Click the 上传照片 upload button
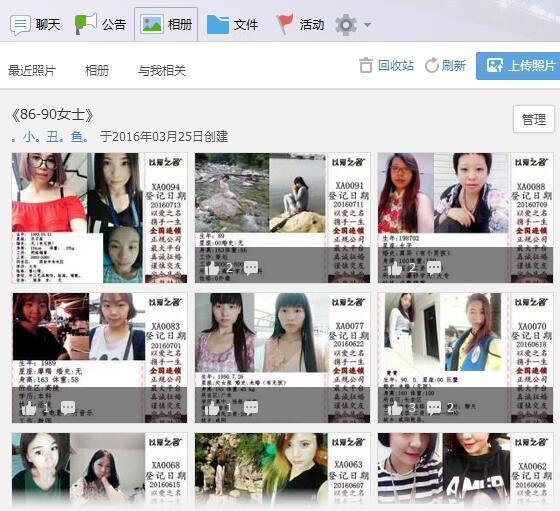Image resolution: width=560 pixels, height=511 pixels. (518, 66)
